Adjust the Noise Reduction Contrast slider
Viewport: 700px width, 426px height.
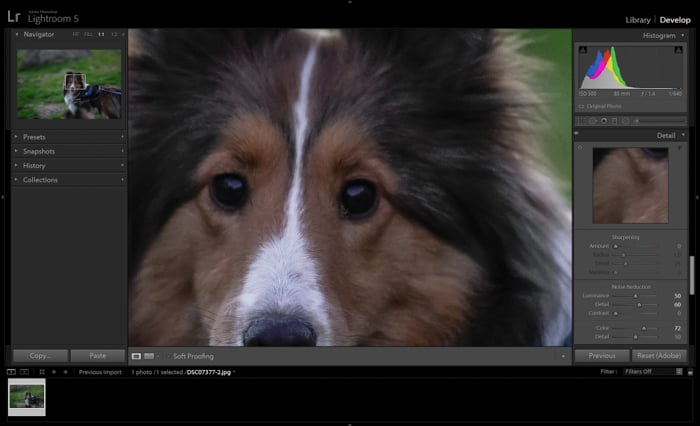[x=616, y=313]
